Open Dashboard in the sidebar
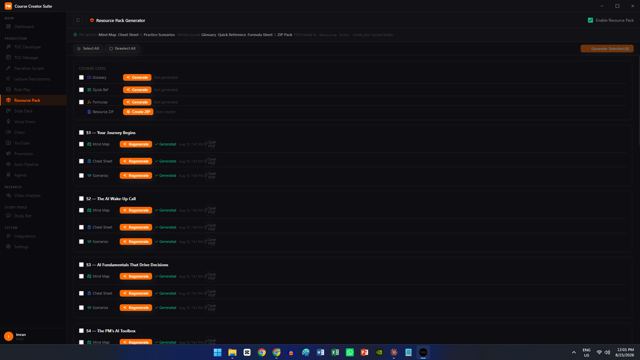This screenshot has height=360, width=640. click(x=33, y=27)
